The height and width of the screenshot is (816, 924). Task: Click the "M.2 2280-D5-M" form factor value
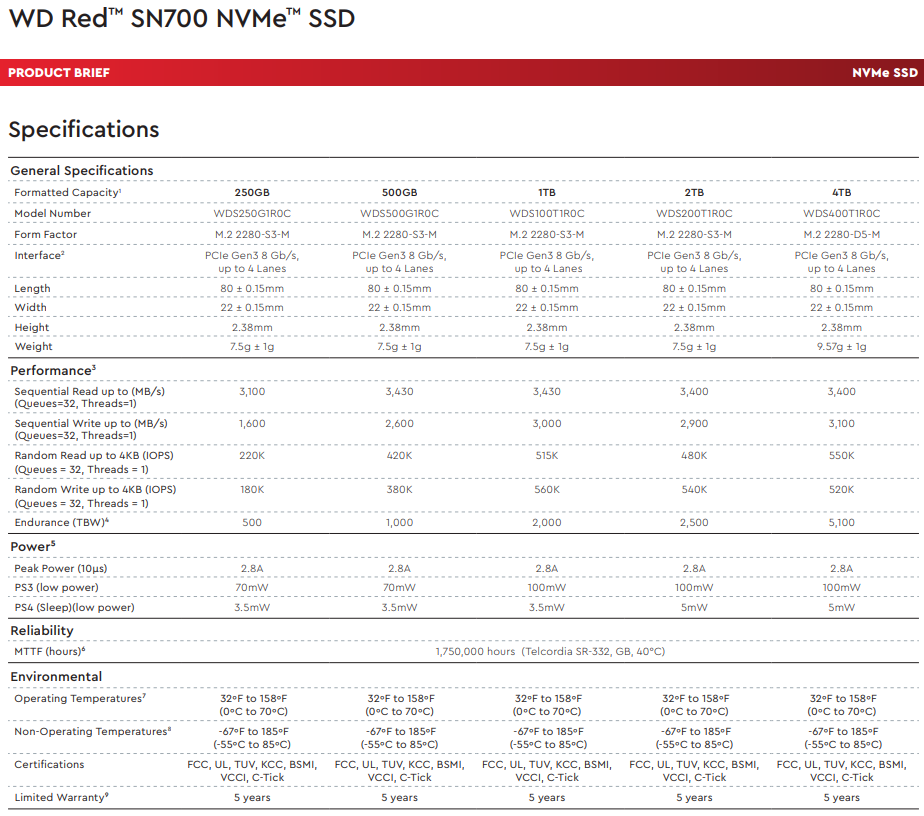click(x=842, y=234)
